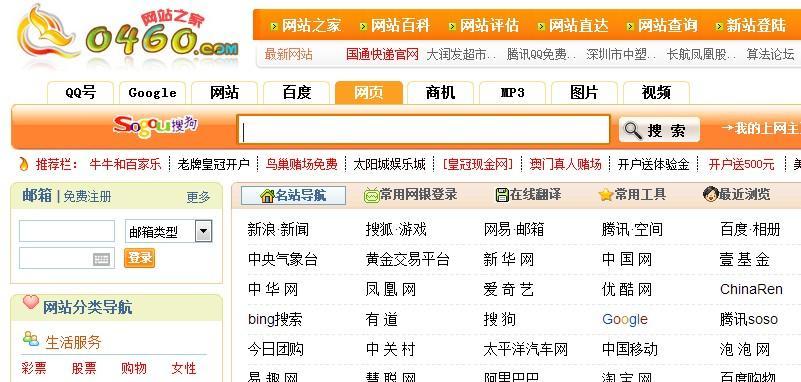Click the 购物 category link
The width and height of the screenshot is (801, 382).
pyautogui.click(x=134, y=368)
